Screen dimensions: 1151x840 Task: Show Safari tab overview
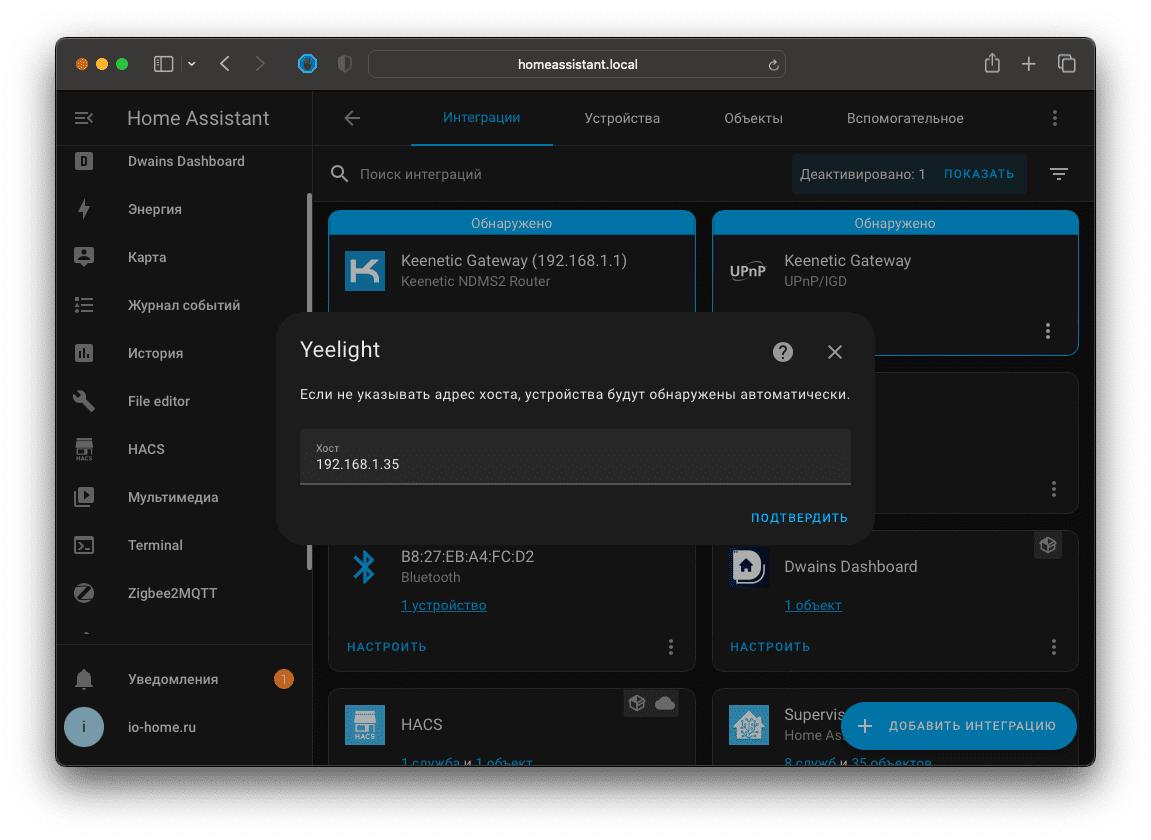click(x=1067, y=64)
